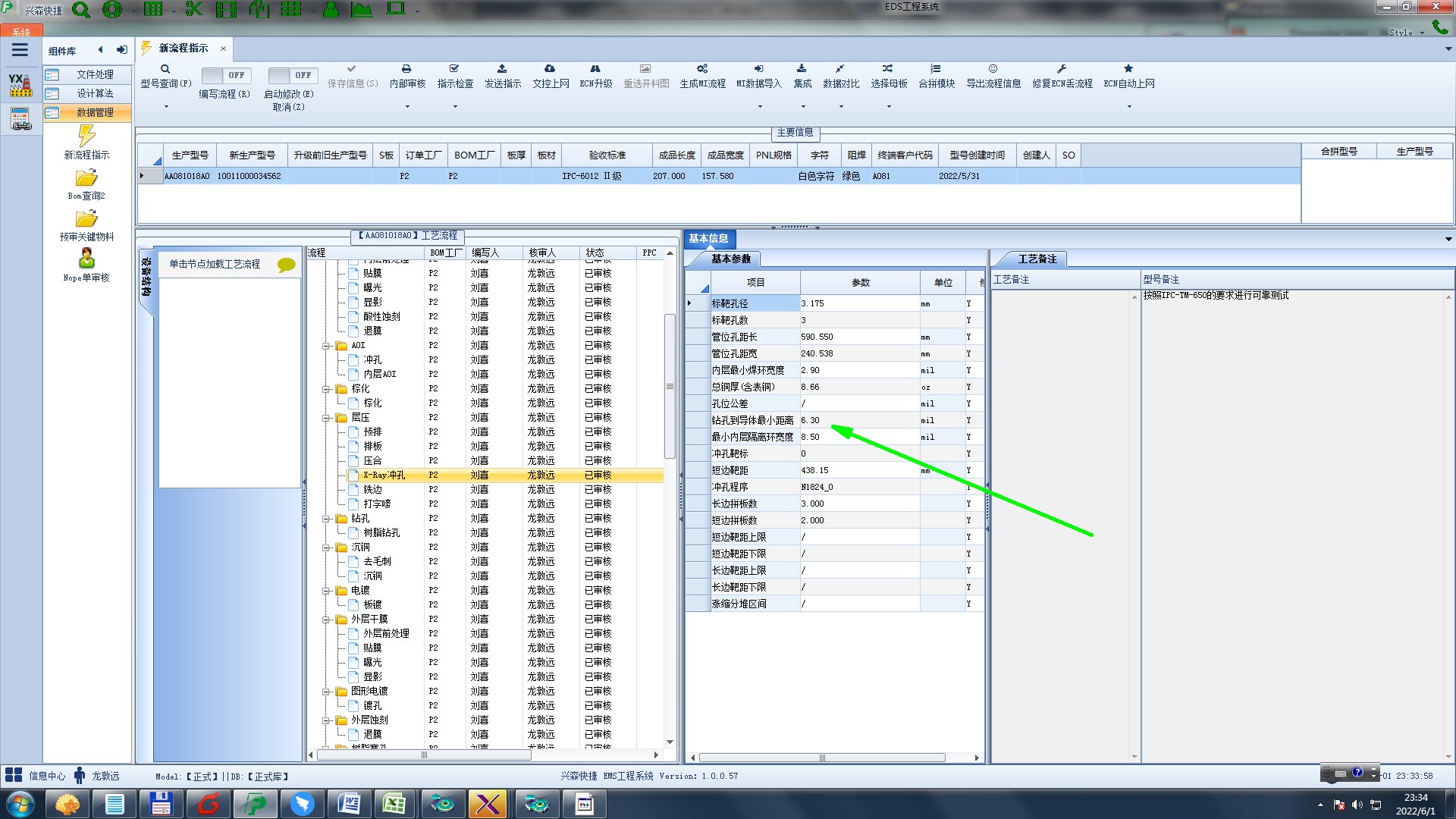
Task: Select the 工艺备注 tab
Action: (x=1036, y=259)
